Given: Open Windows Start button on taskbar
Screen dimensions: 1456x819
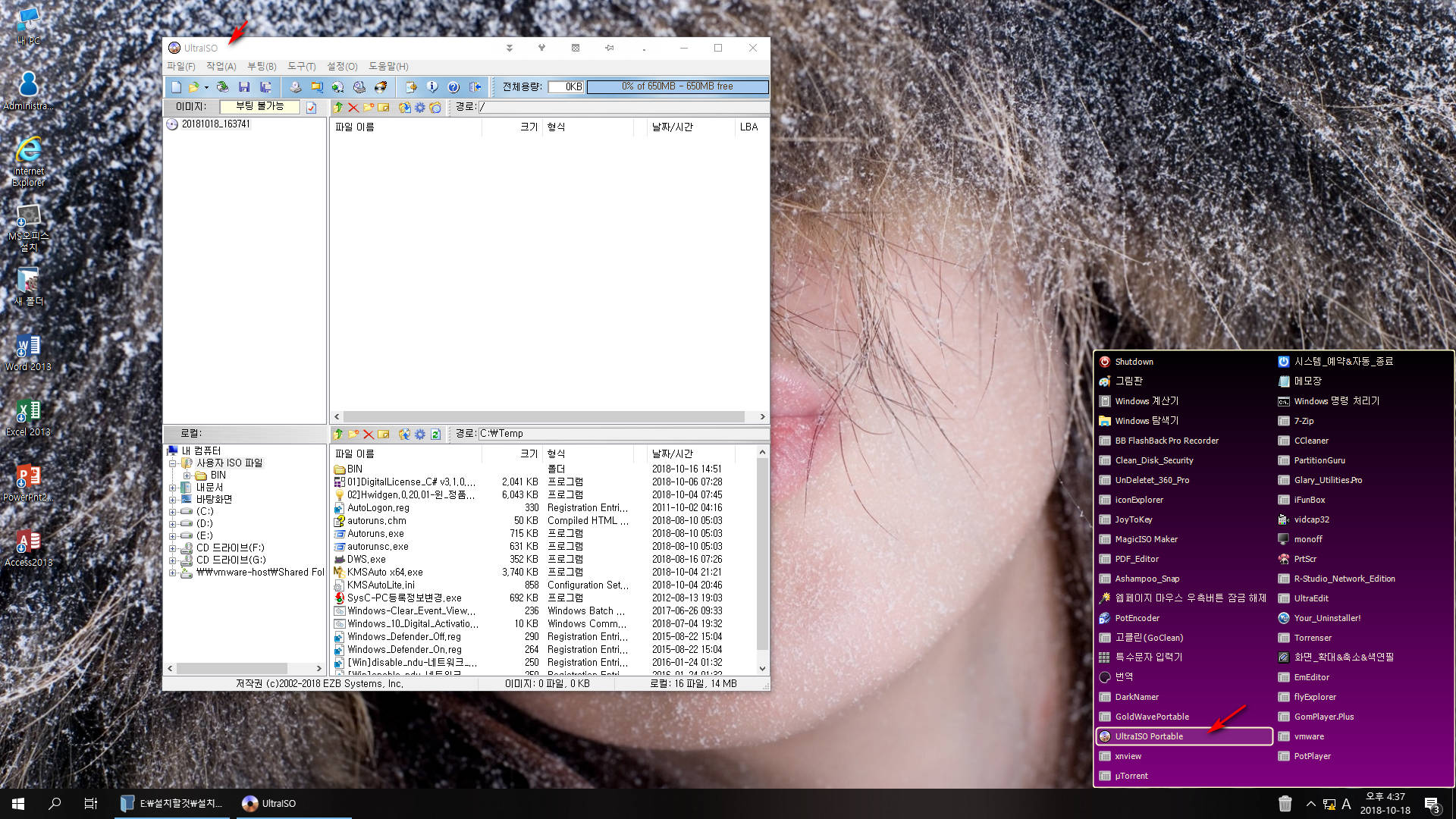Looking at the screenshot, I should pyautogui.click(x=18, y=804).
